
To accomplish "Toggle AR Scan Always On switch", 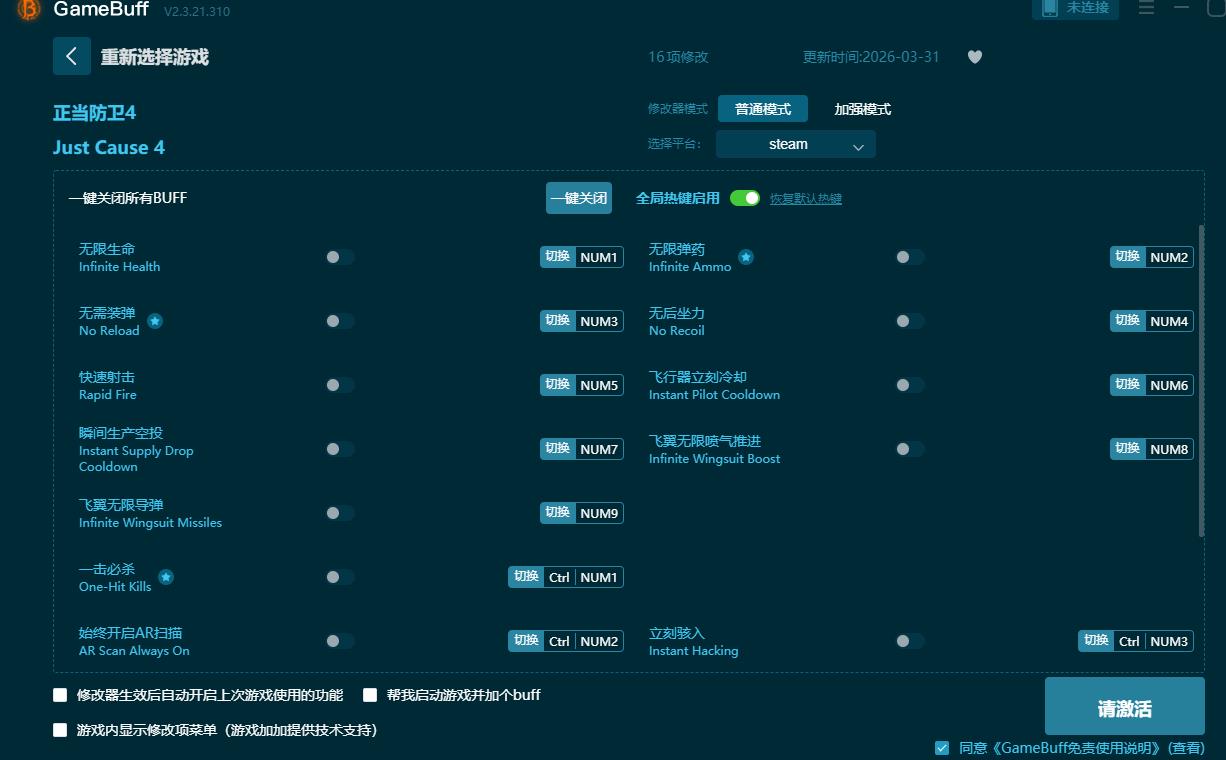I will (x=340, y=641).
